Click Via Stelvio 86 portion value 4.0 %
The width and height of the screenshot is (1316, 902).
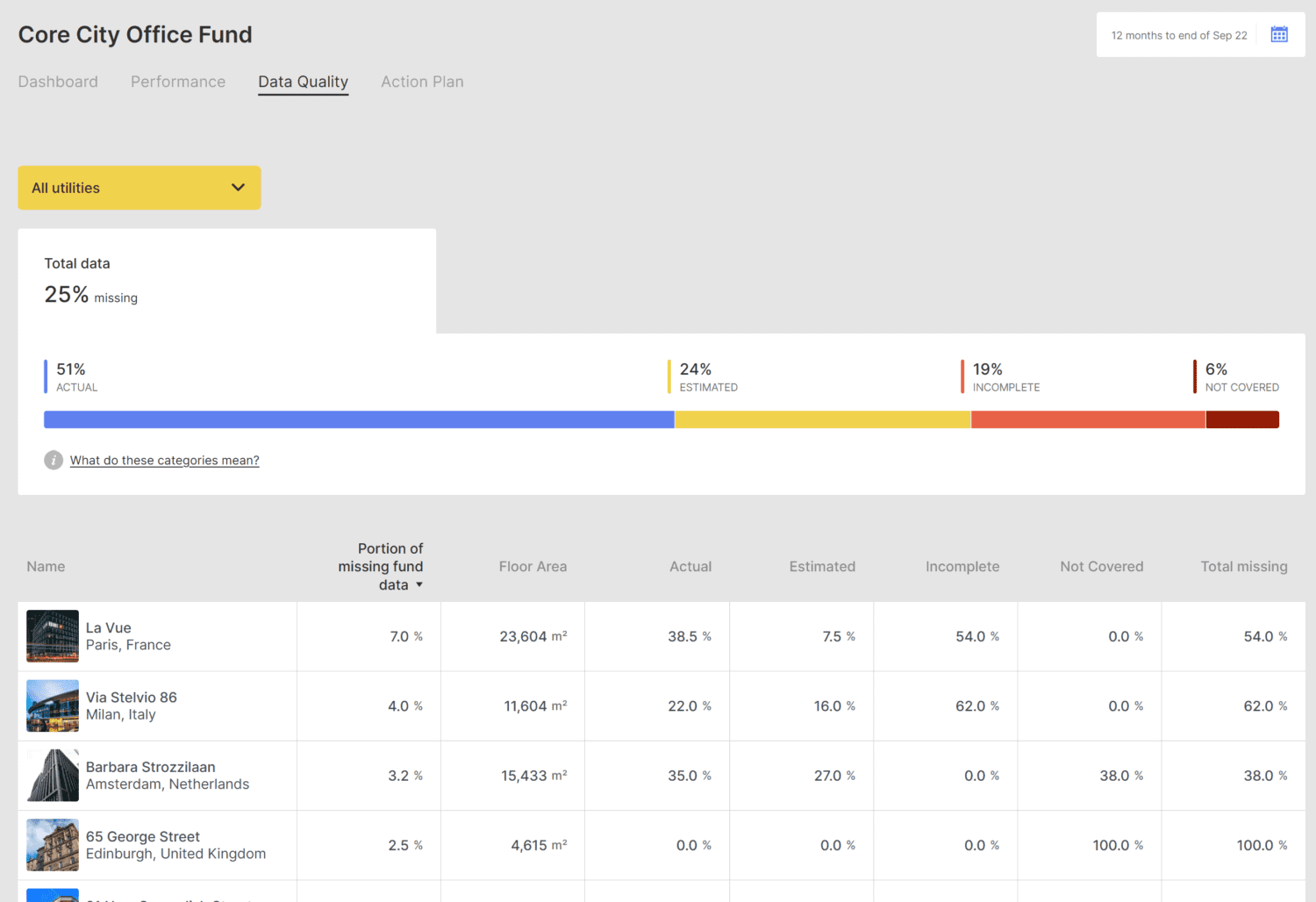coord(405,706)
